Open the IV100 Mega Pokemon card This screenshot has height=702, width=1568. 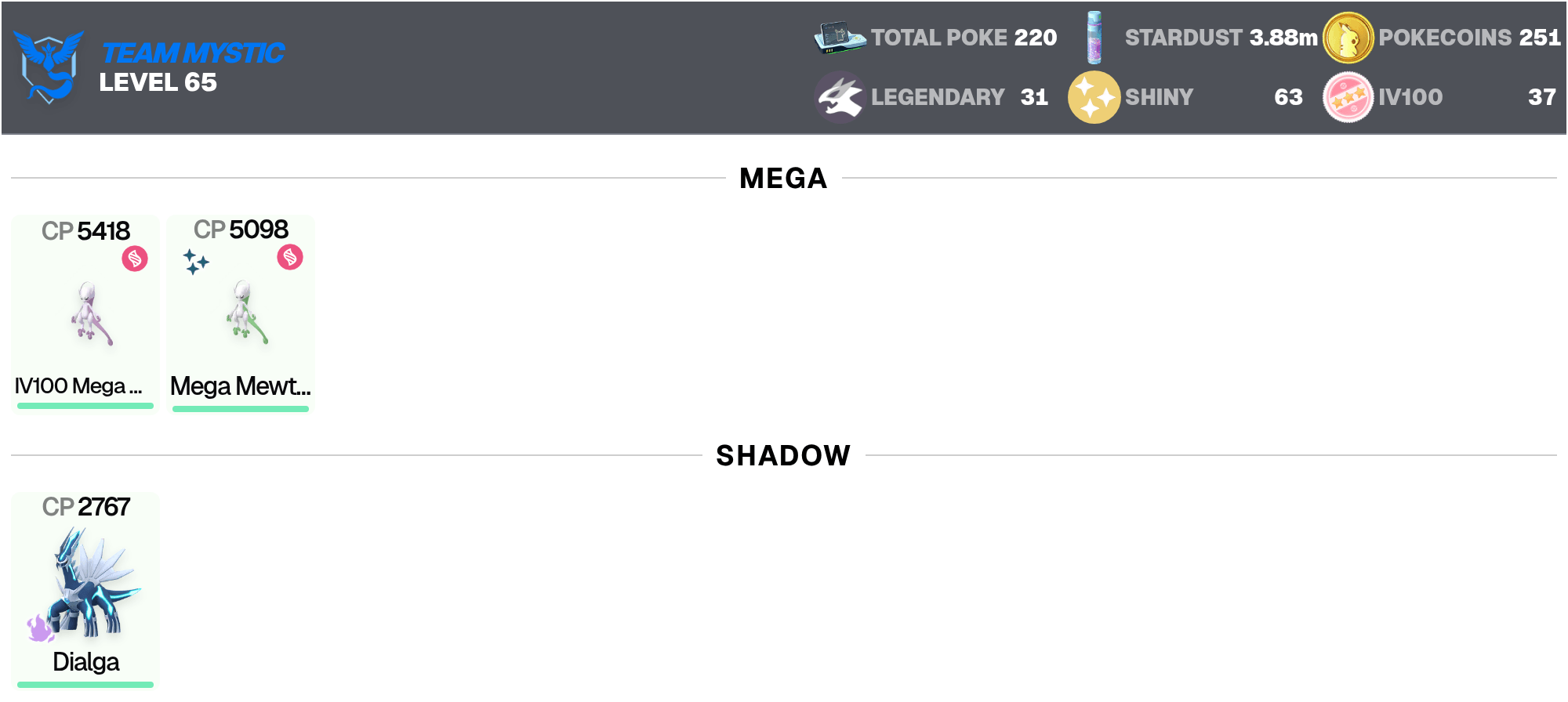(x=85, y=313)
